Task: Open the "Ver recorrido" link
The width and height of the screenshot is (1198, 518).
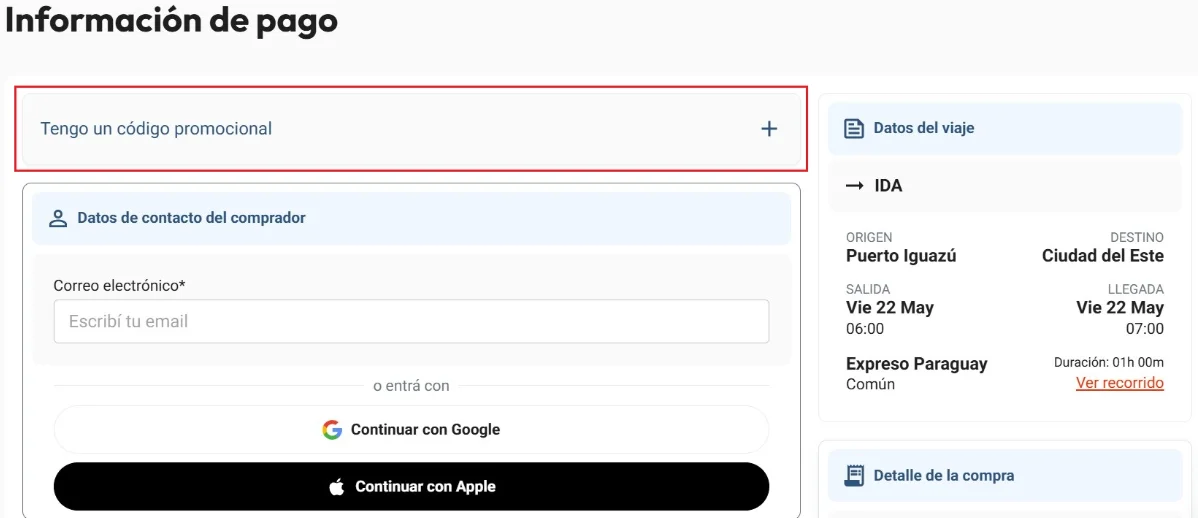Action: (1119, 383)
